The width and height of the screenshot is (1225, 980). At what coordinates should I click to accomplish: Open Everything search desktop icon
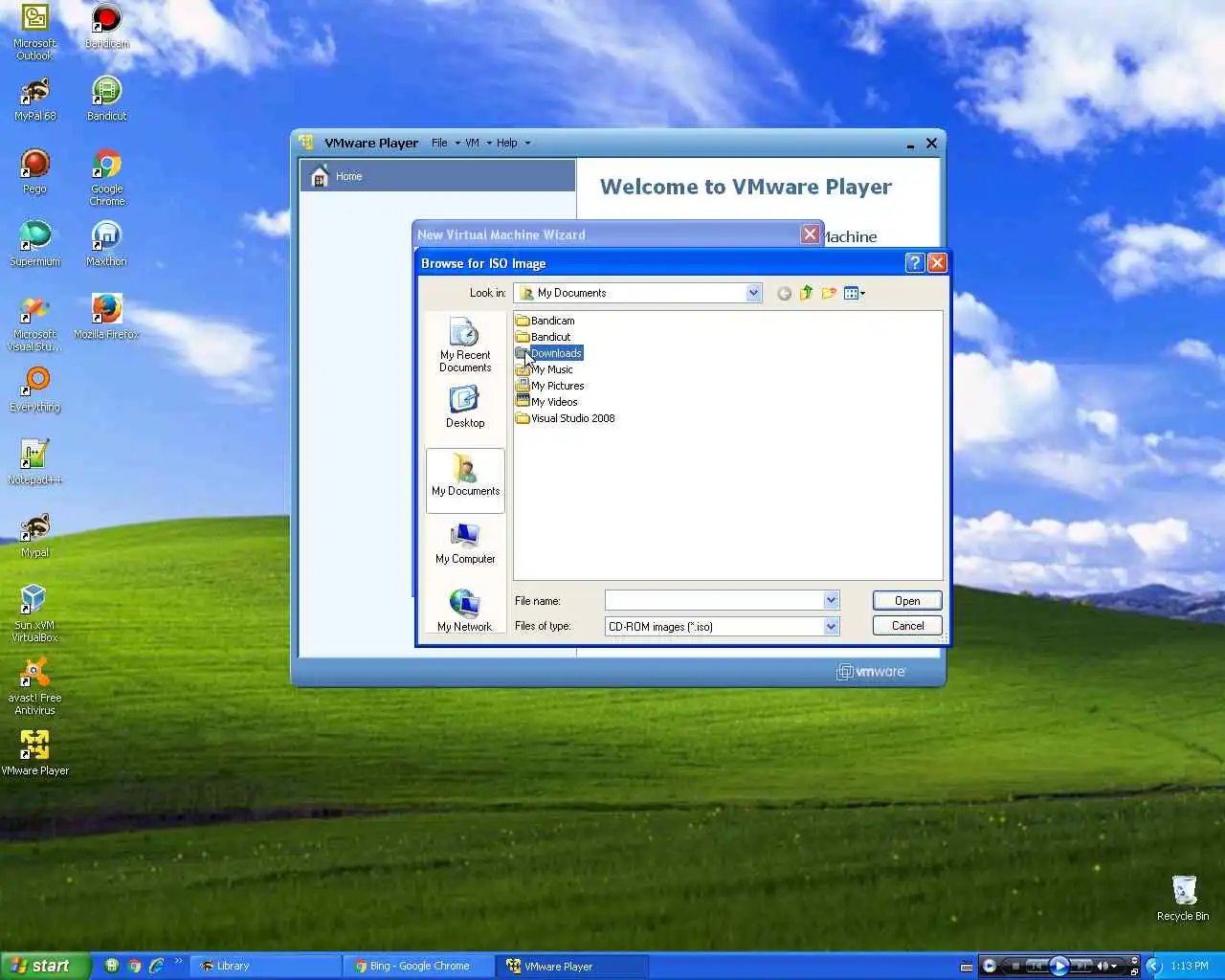point(35,390)
